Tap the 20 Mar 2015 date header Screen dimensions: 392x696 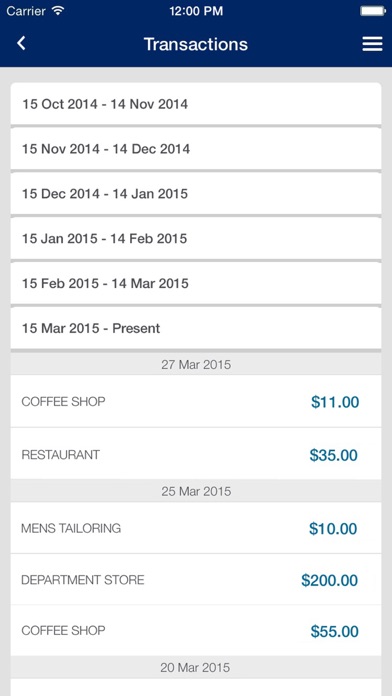pyautogui.click(x=196, y=667)
